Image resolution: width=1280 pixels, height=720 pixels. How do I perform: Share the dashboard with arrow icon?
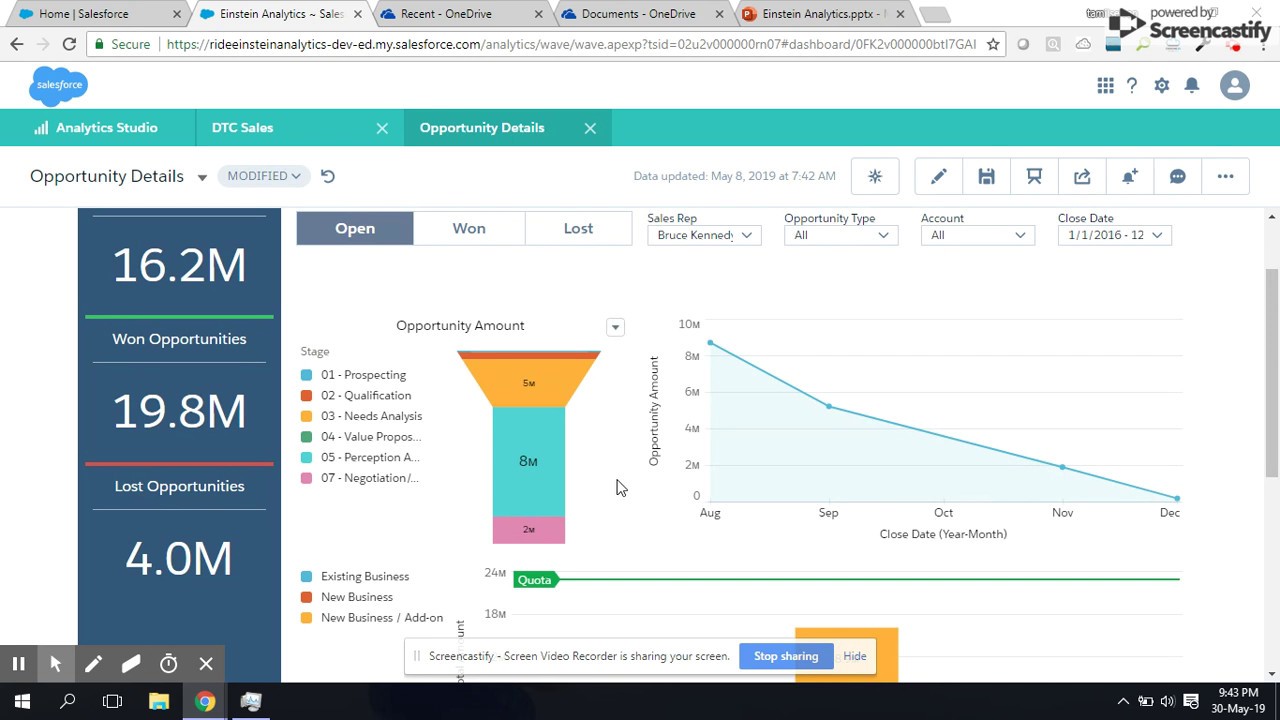(x=1082, y=176)
